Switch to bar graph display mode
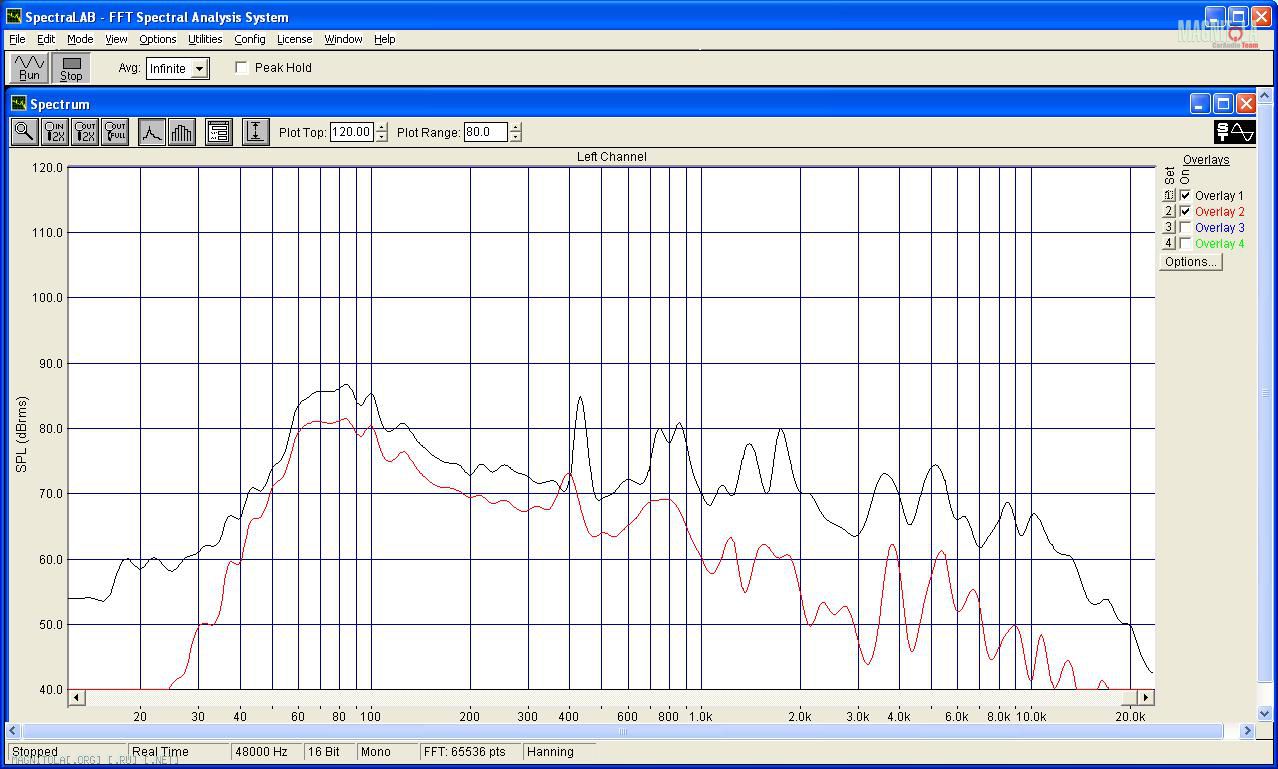The height and width of the screenshot is (769, 1278). coord(181,132)
